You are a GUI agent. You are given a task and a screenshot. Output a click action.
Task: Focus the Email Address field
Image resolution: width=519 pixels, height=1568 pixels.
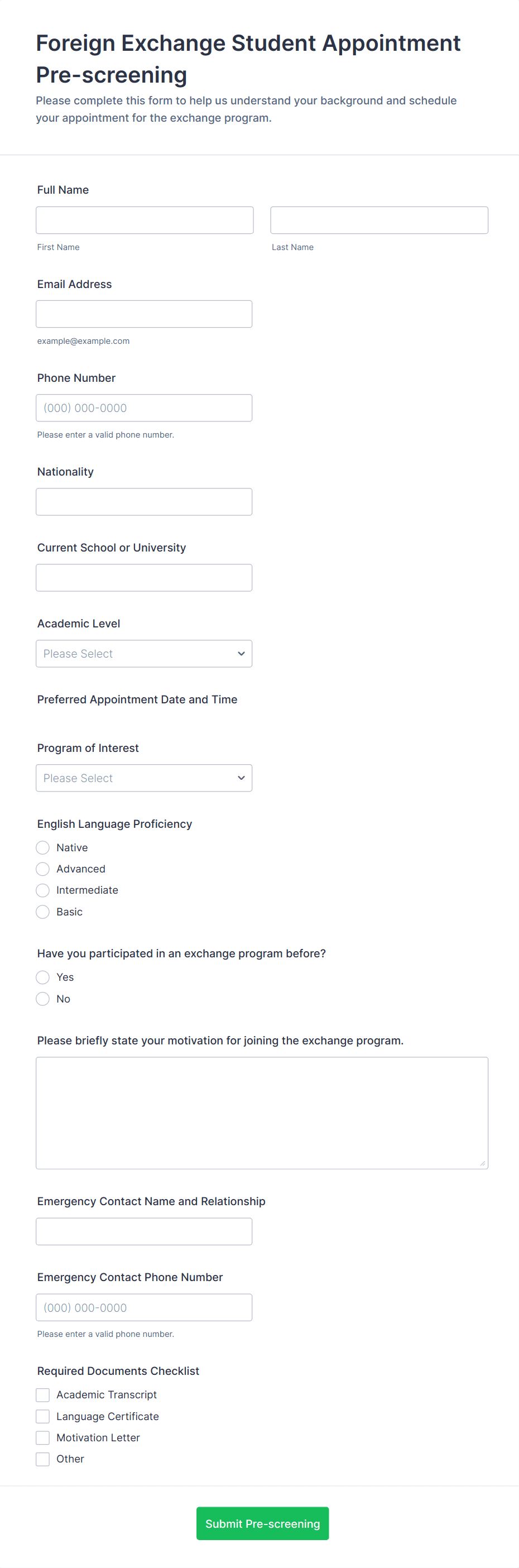[x=143, y=314]
